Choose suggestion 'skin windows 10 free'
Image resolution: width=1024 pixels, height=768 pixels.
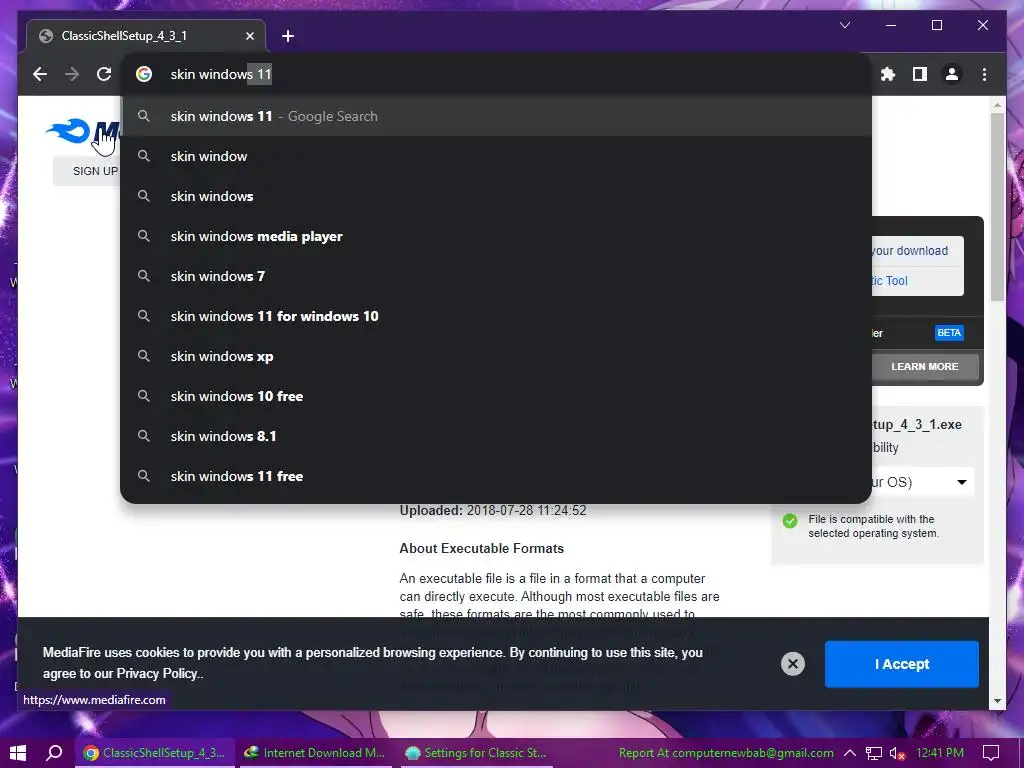point(496,396)
